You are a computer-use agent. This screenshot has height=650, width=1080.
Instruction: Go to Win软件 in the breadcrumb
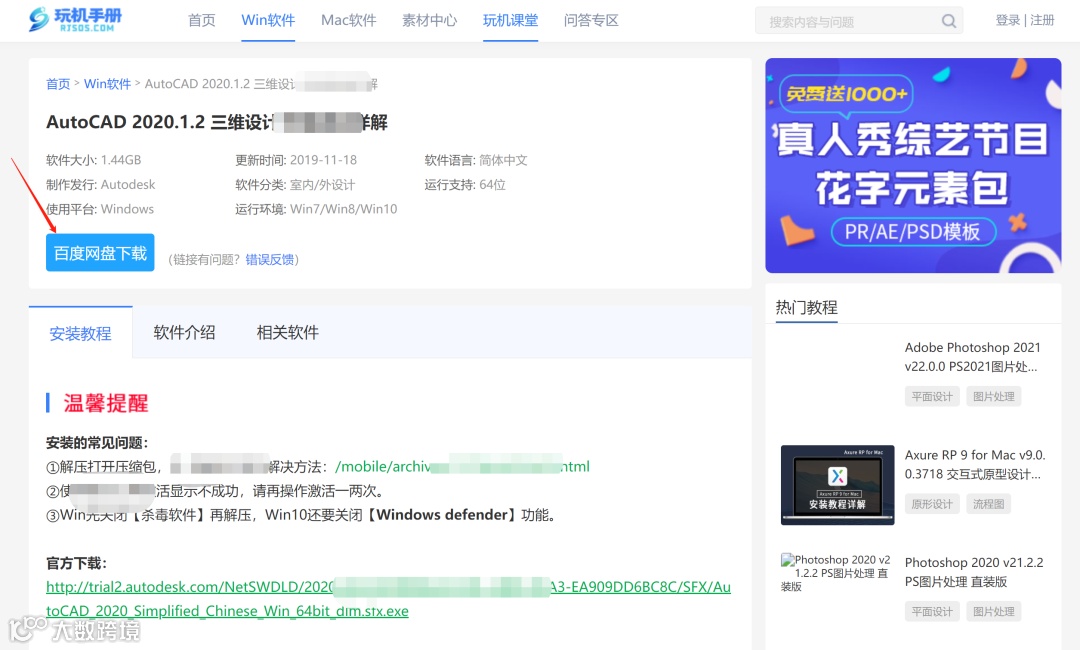(107, 84)
